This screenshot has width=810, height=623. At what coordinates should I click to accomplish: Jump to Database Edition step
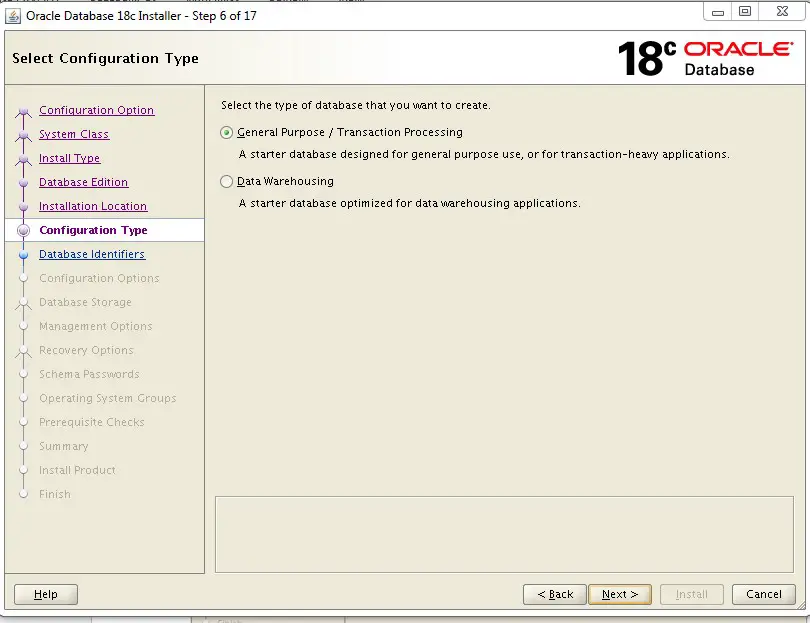(x=84, y=182)
